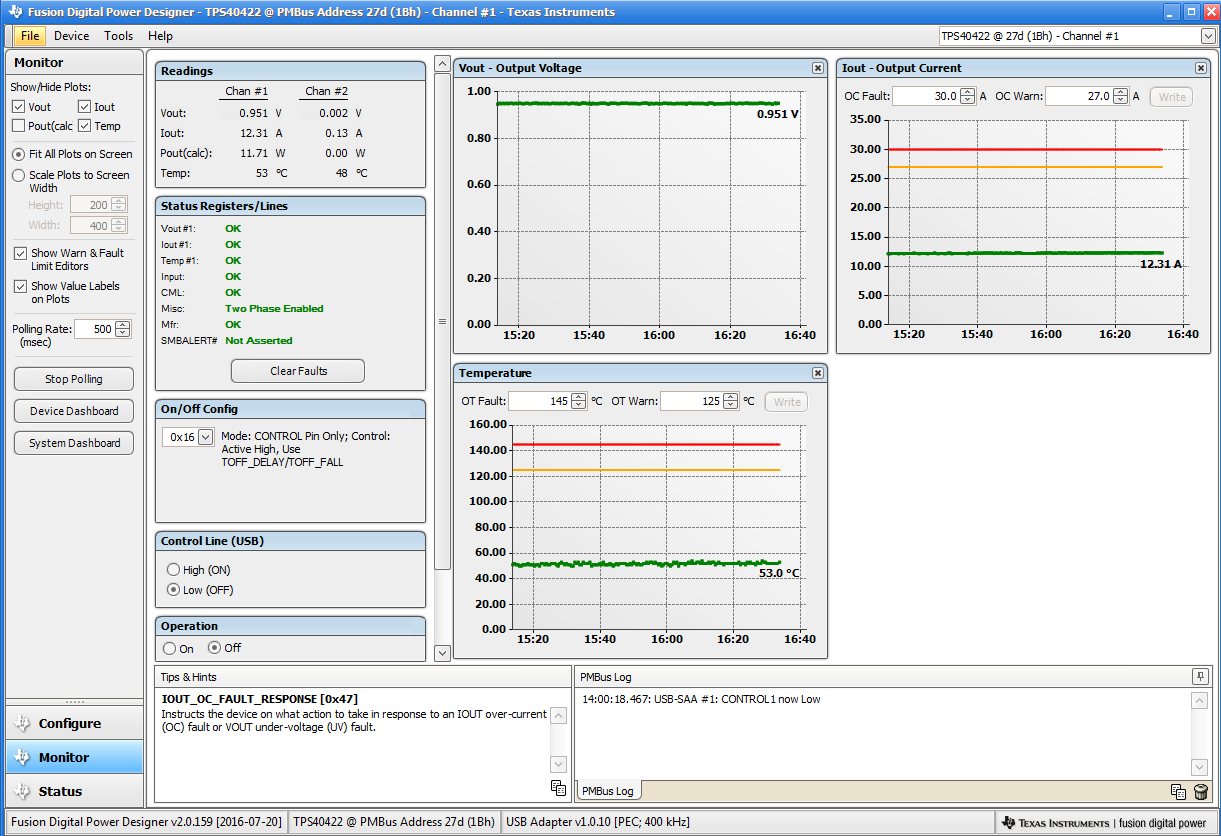Copy the PMBus Log contents icon
This screenshot has width=1221, height=836.
1179,792
